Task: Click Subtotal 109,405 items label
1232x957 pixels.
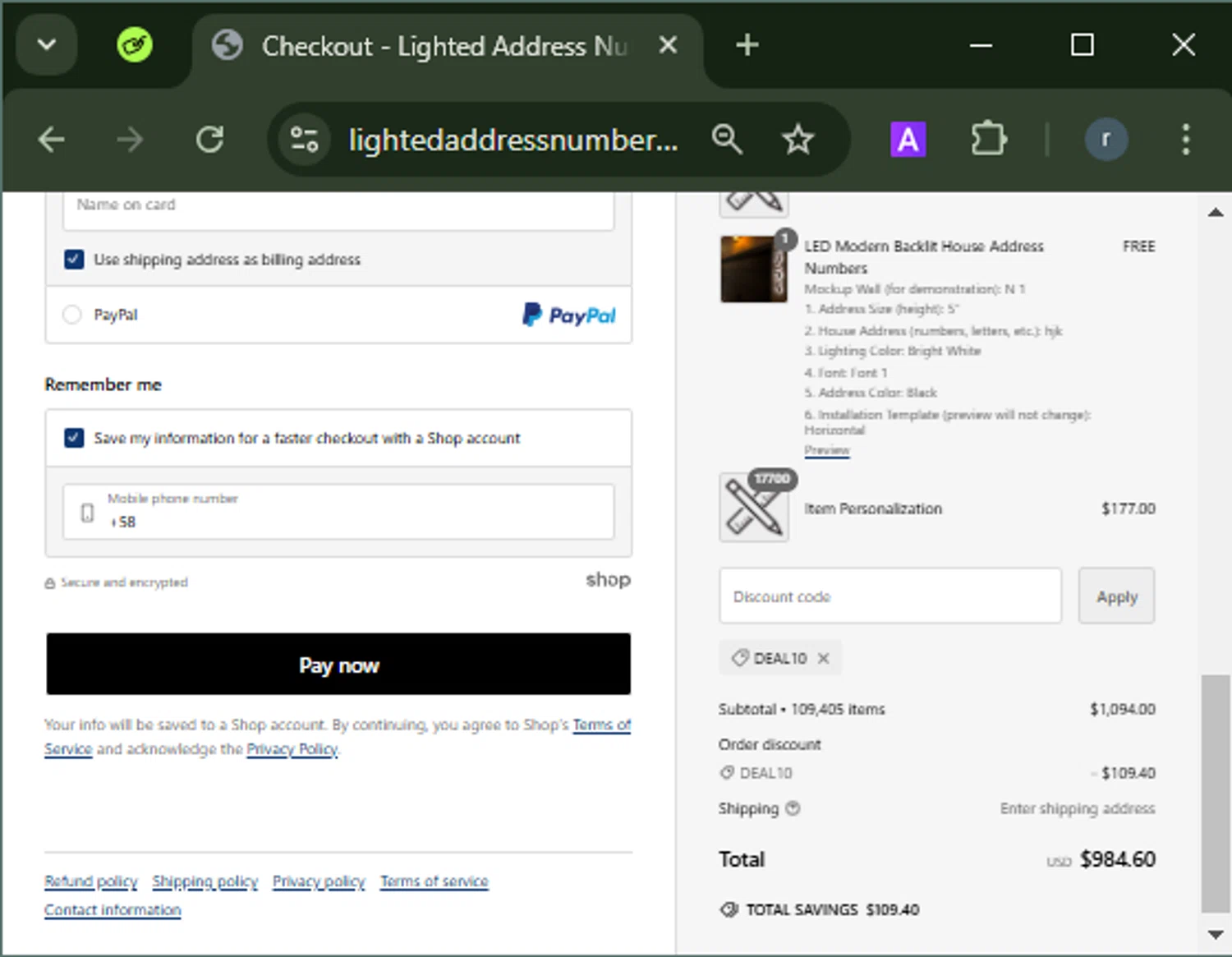Action: (802, 709)
